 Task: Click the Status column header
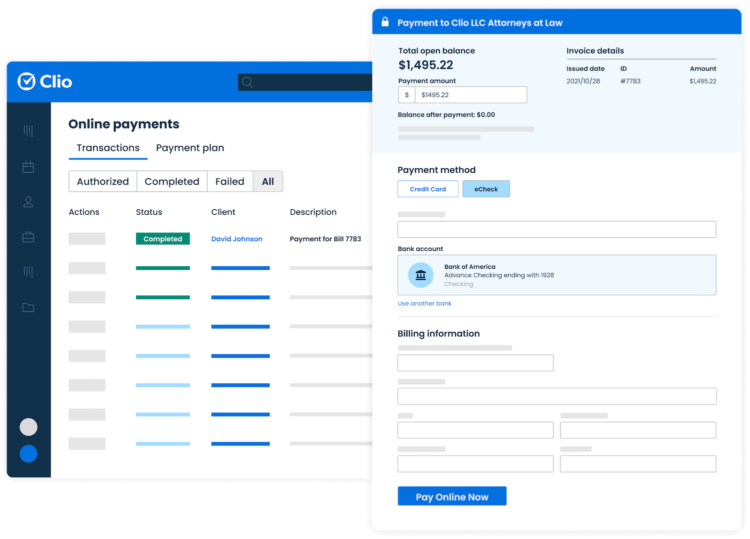pos(149,212)
